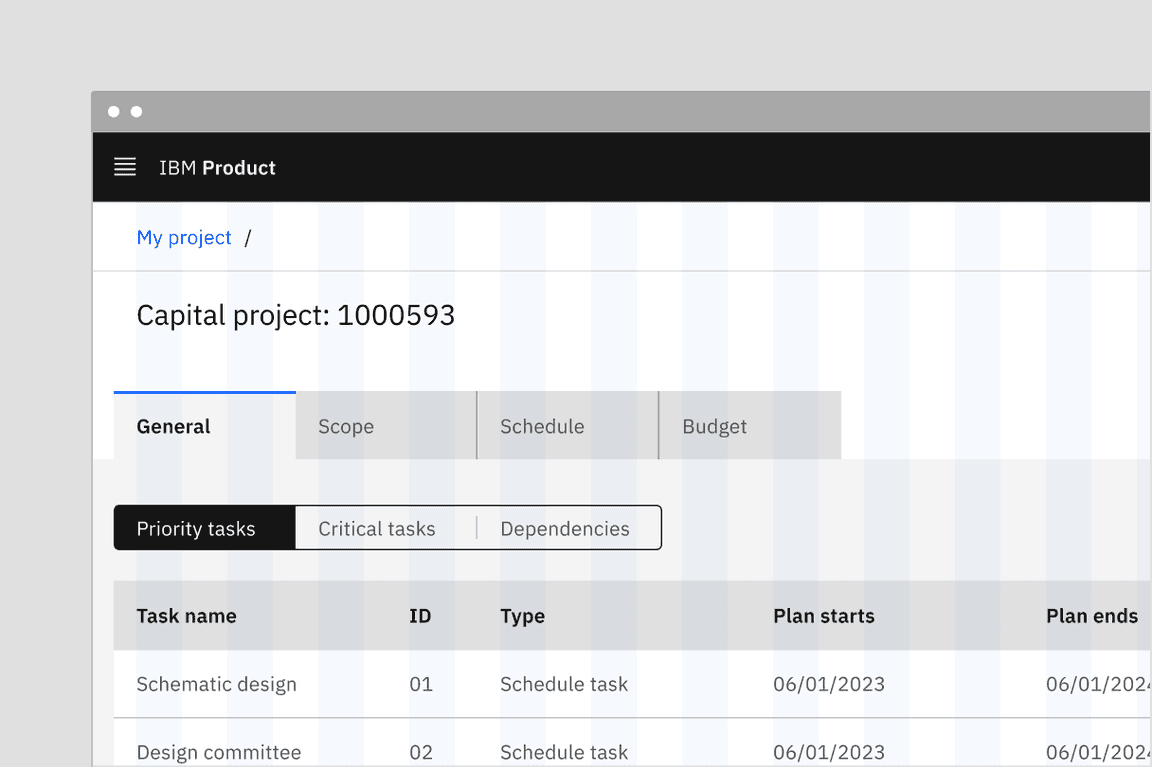Select the Design committee task row
This screenshot has width=1152, height=767.
tap(632, 743)
